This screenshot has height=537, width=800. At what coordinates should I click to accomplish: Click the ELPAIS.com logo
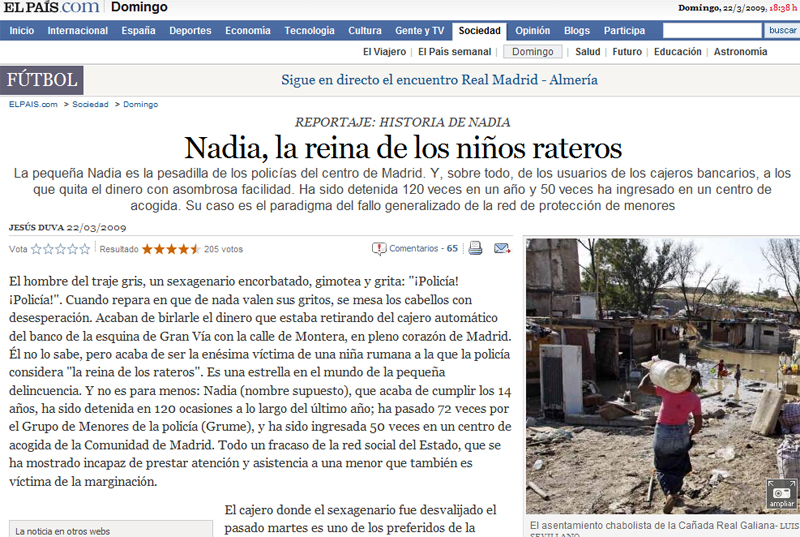tap(51, 7)
